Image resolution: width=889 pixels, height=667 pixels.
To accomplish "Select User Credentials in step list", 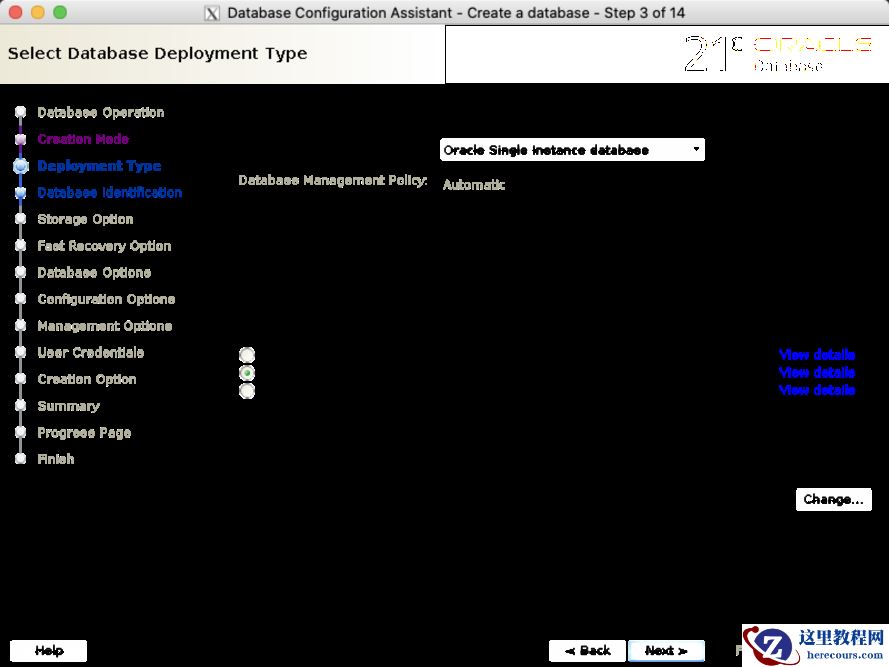I will coord(91,352).
